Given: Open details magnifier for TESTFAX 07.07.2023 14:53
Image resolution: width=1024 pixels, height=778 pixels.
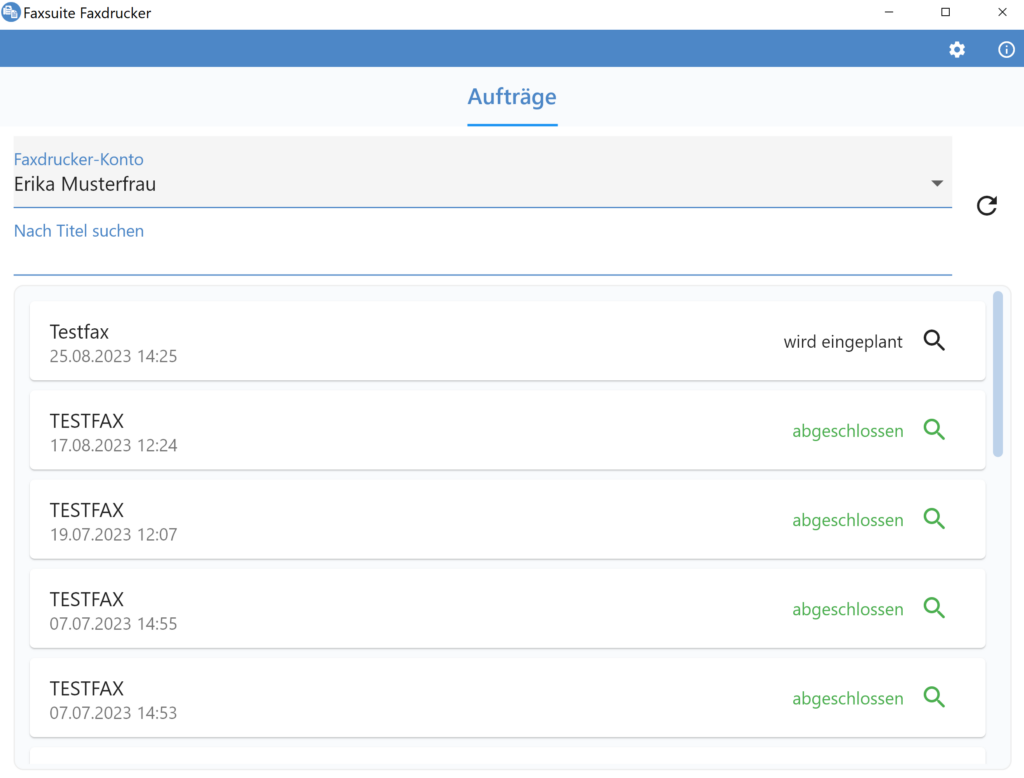Looking at the screenshot, I should point(934,697).
